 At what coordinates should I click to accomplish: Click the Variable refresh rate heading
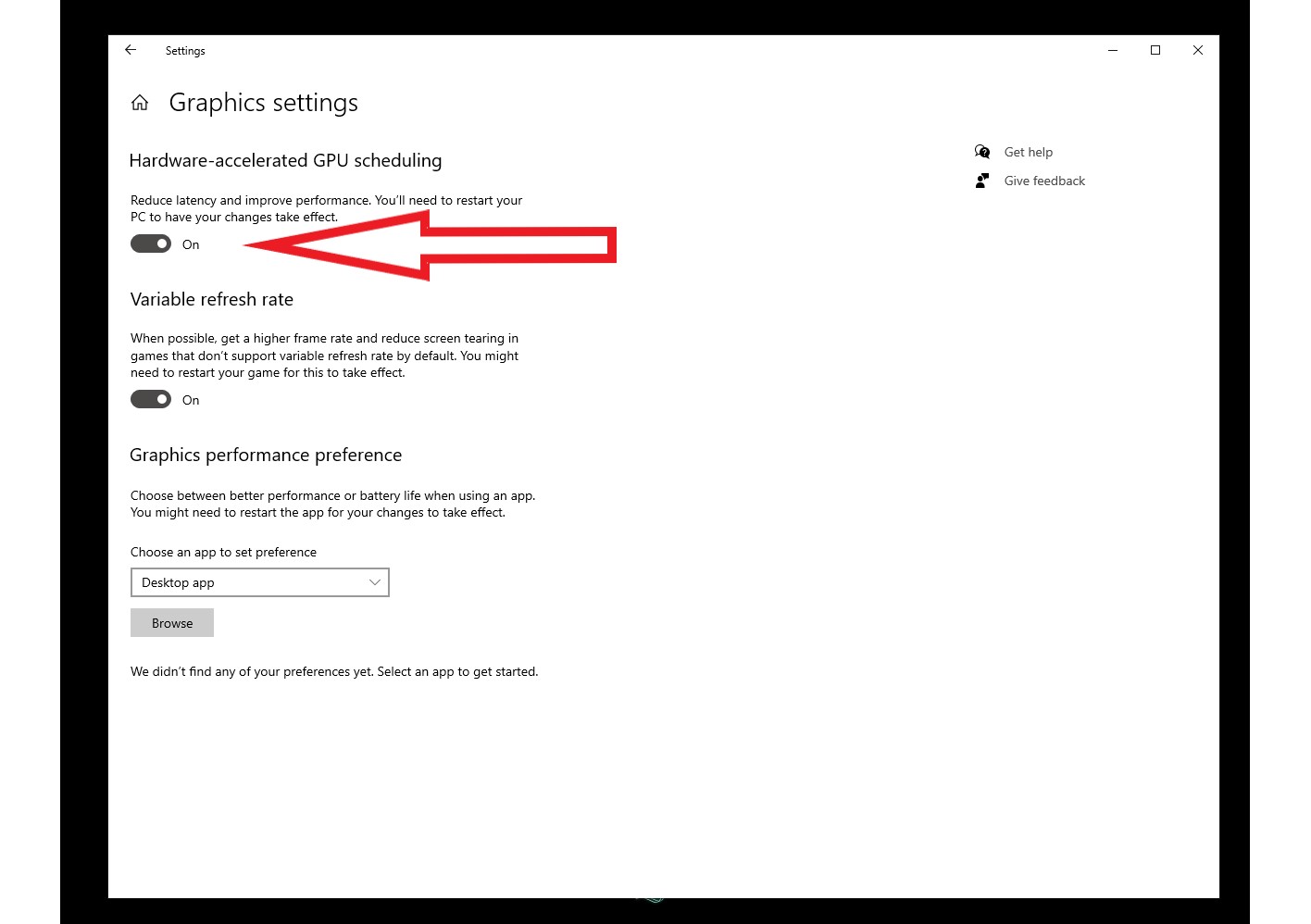[x=212, y=299]
